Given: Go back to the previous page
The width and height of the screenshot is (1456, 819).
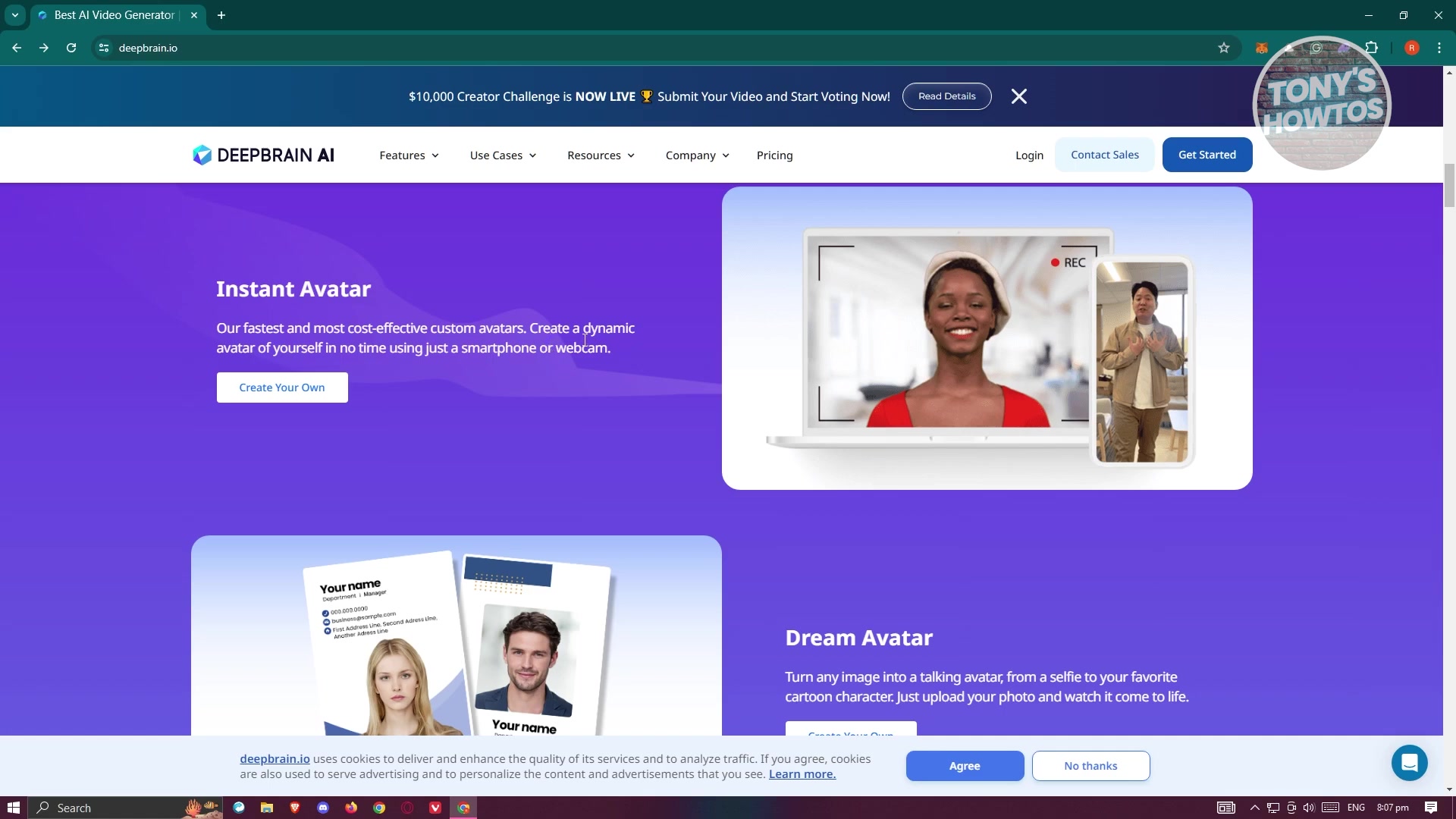Looking at the screenshot, I should click(x=17, y=48).
